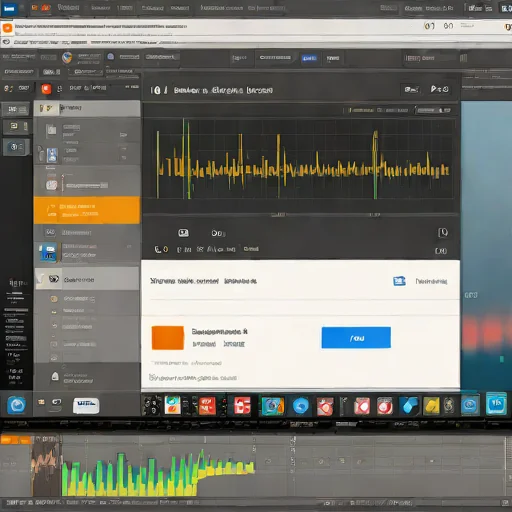Click the small blue round icon right of the globe
512x512 pixels.
click(x=111, y=56)
